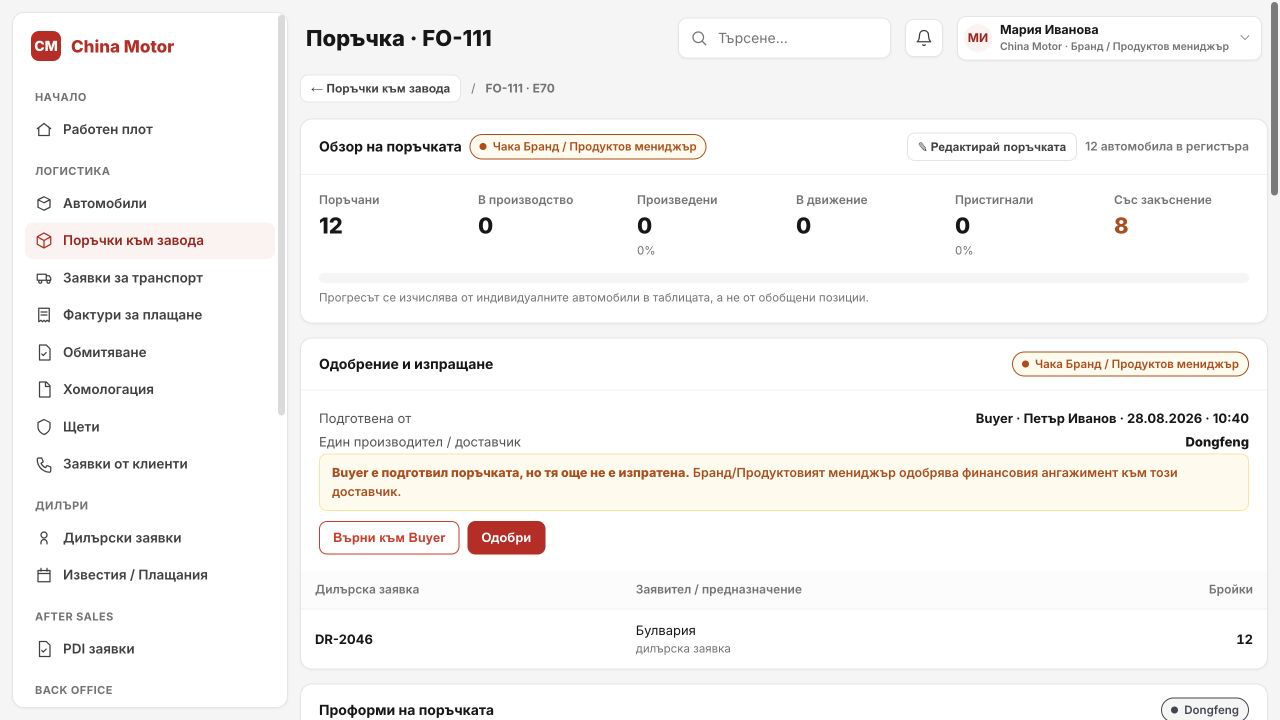The width and height of the screenshot is (1280, 720).
Task: Go back via Поръчки към завода breadcrumb button
Action: pyautogui.click(x=381, y=88)
